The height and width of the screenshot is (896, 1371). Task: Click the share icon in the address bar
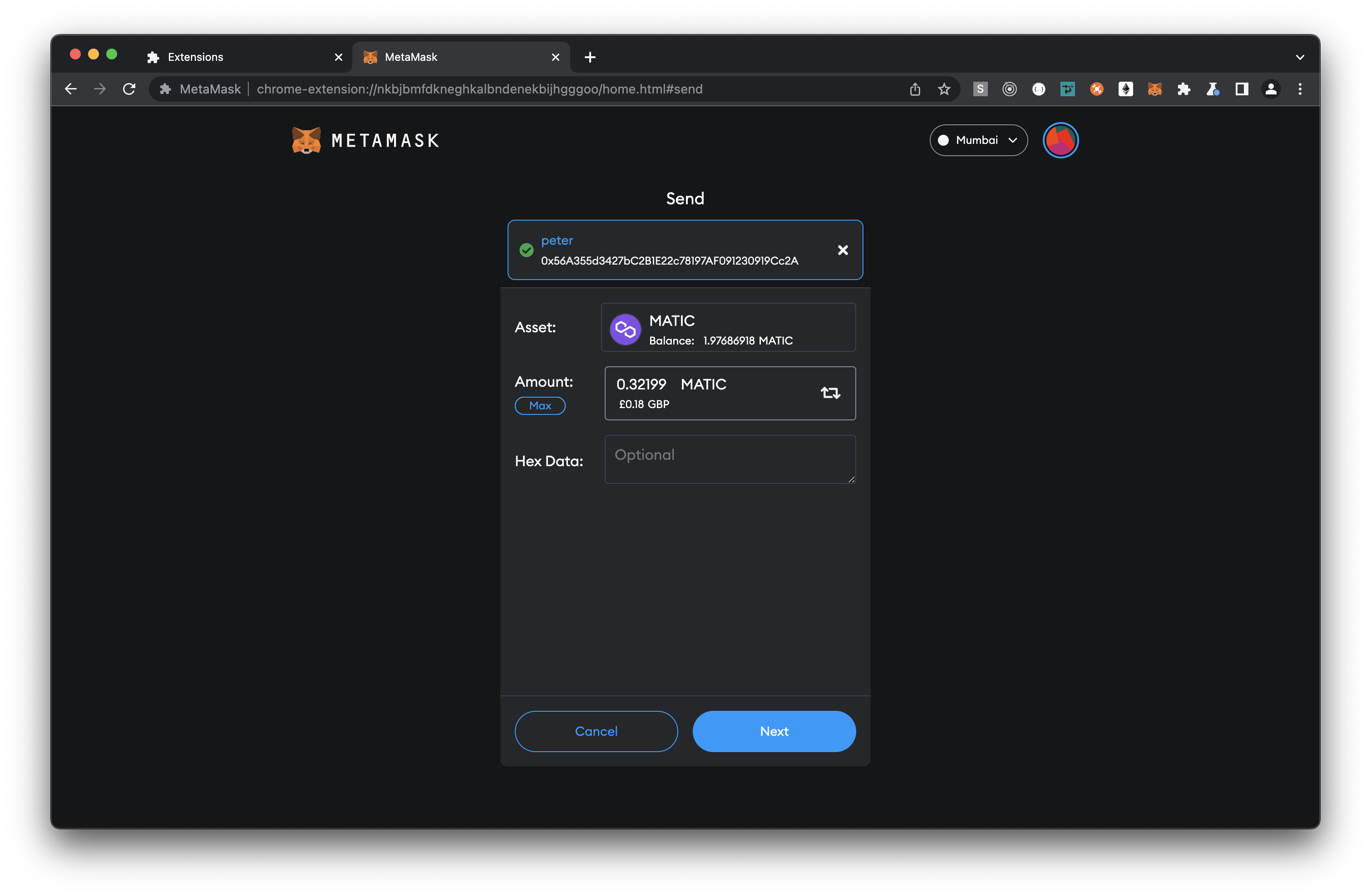[x=915, y=89]
